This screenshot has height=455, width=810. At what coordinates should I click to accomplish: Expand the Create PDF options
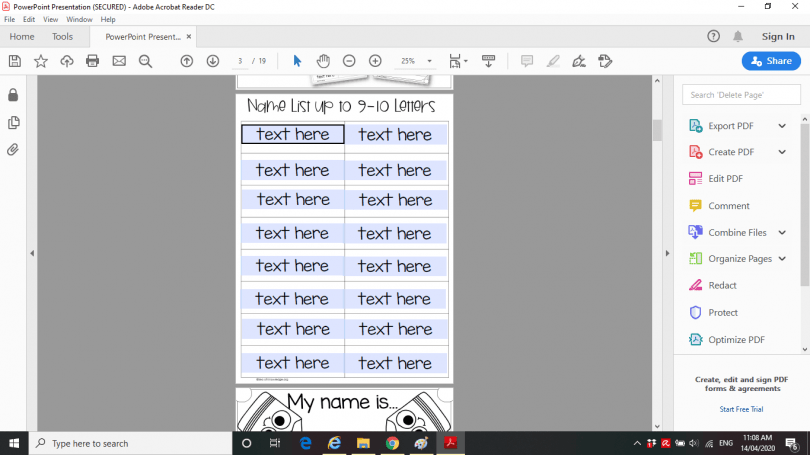pyautogui.click(x=782, y=152)
